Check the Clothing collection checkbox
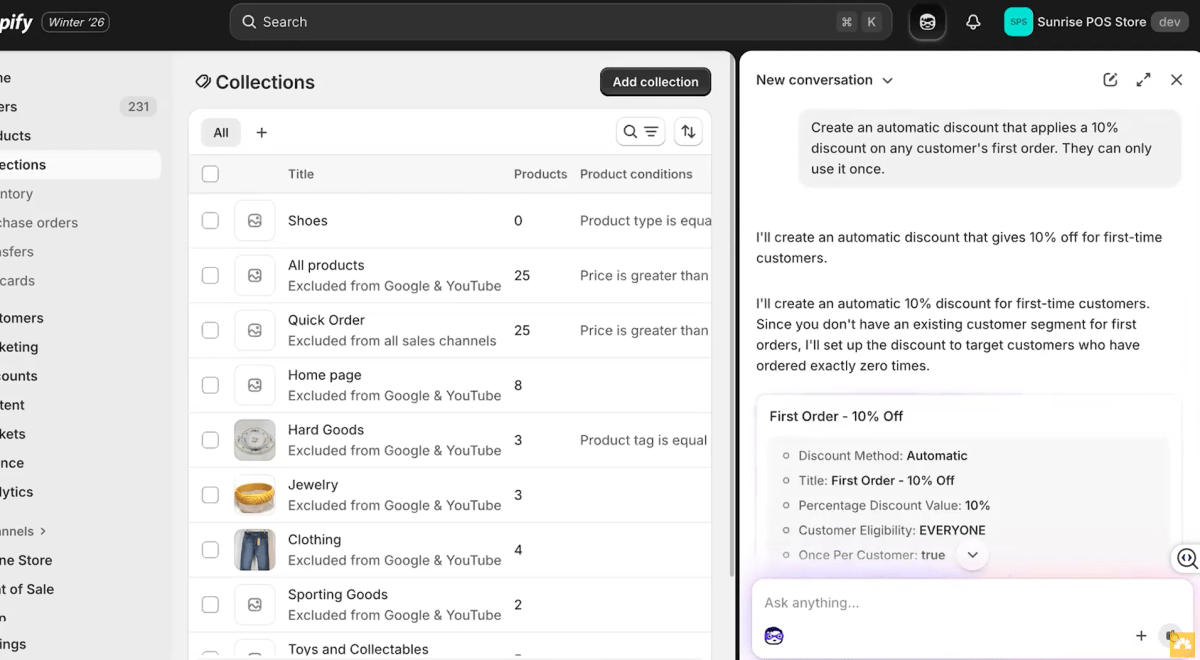Image resolution: width=1200 pixels, height=660 pixels. tap(210, 550)
